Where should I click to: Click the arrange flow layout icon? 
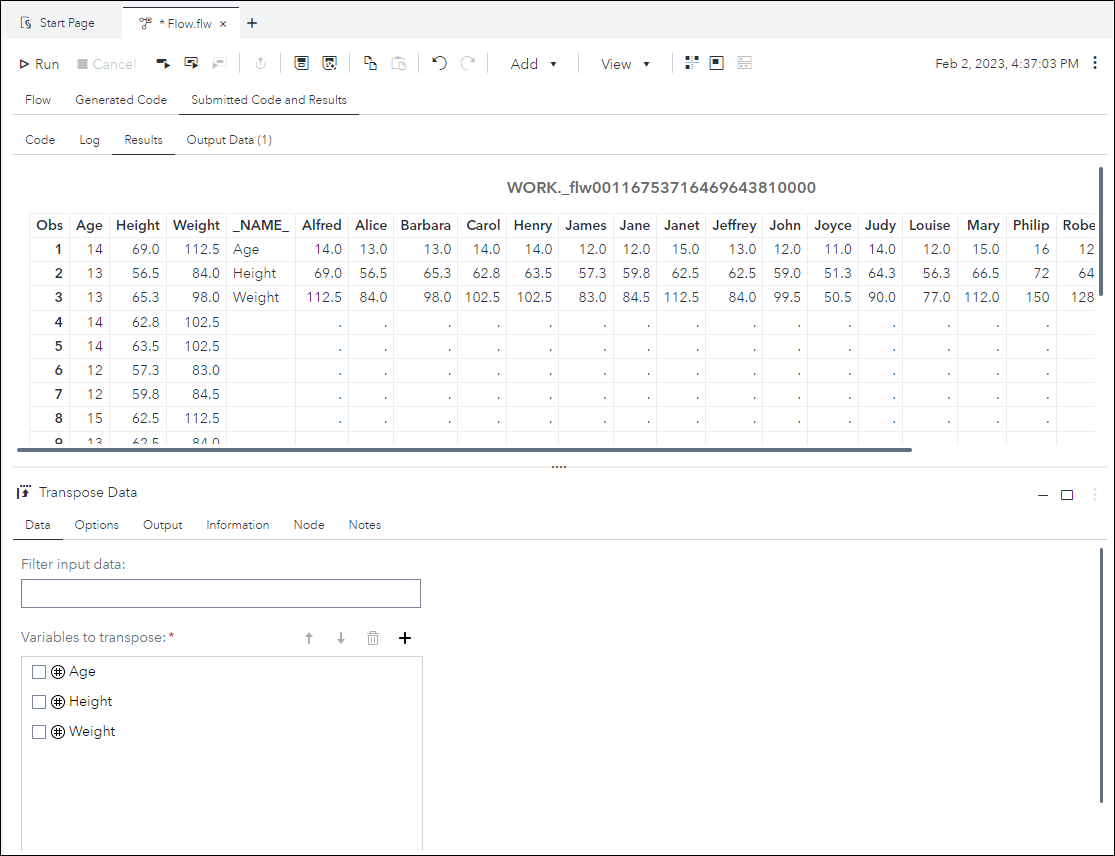coord(691,63)
